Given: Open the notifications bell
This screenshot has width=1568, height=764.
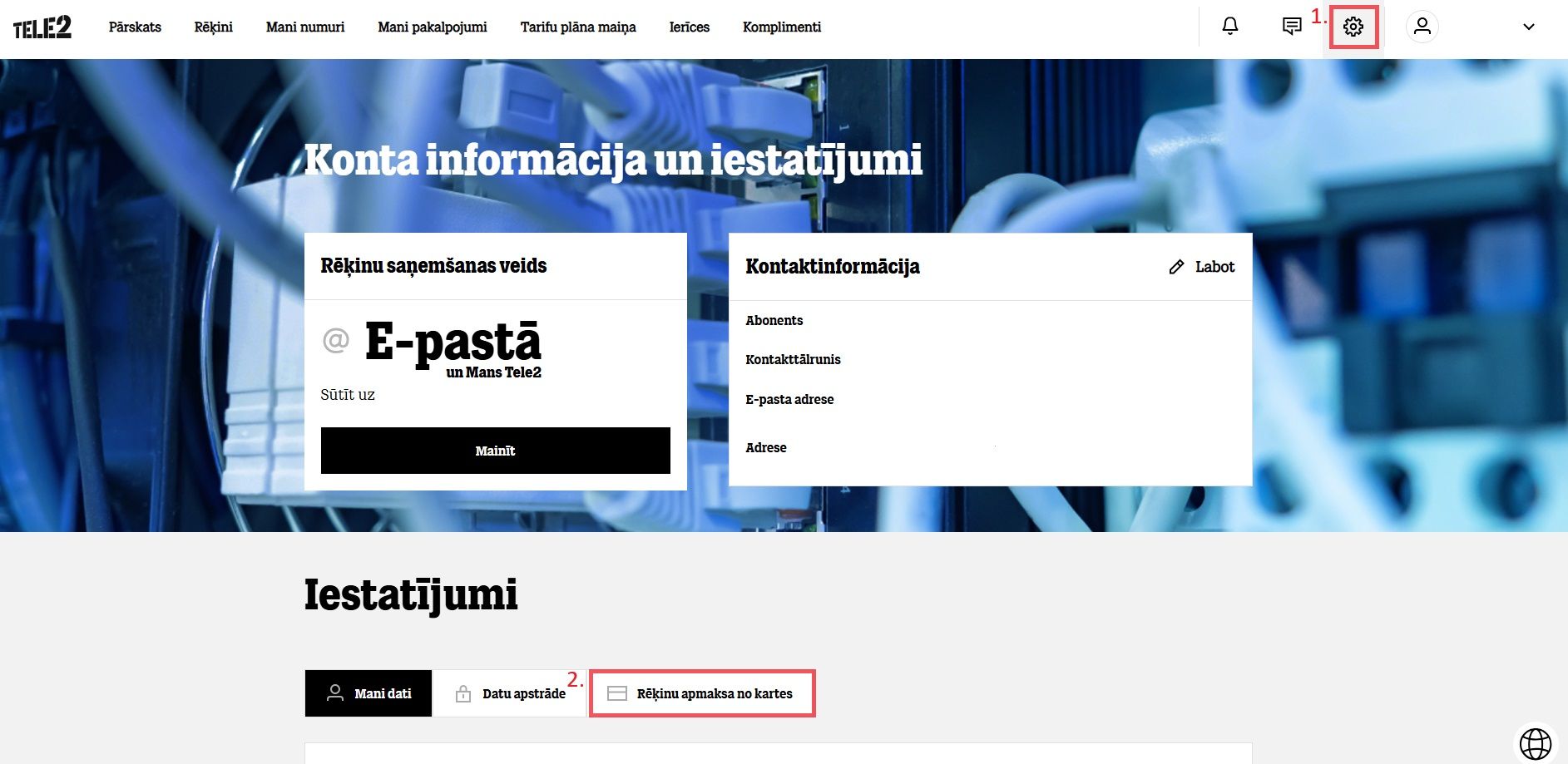Looking at the screenshot, I should 1229,27.
